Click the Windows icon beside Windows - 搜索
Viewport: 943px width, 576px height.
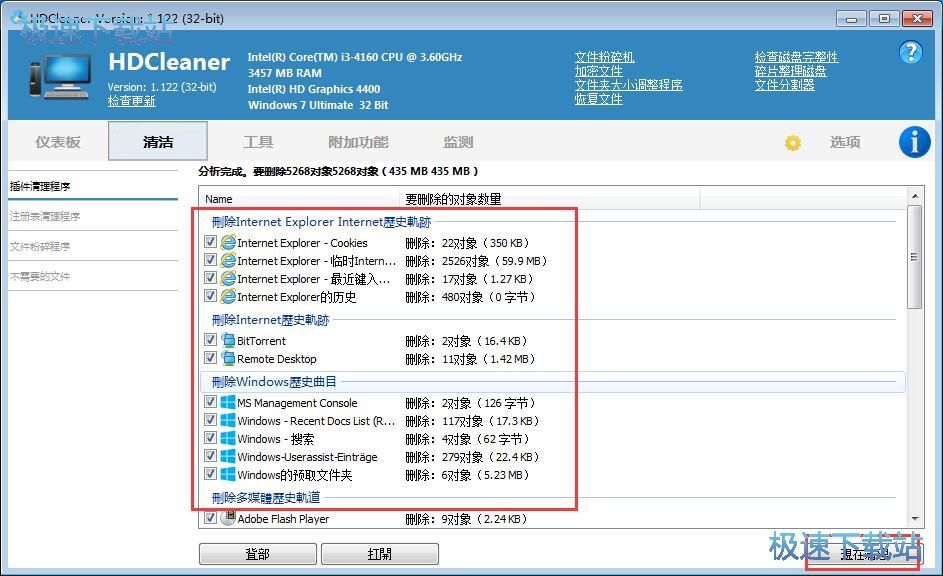(x=228, y=438)
